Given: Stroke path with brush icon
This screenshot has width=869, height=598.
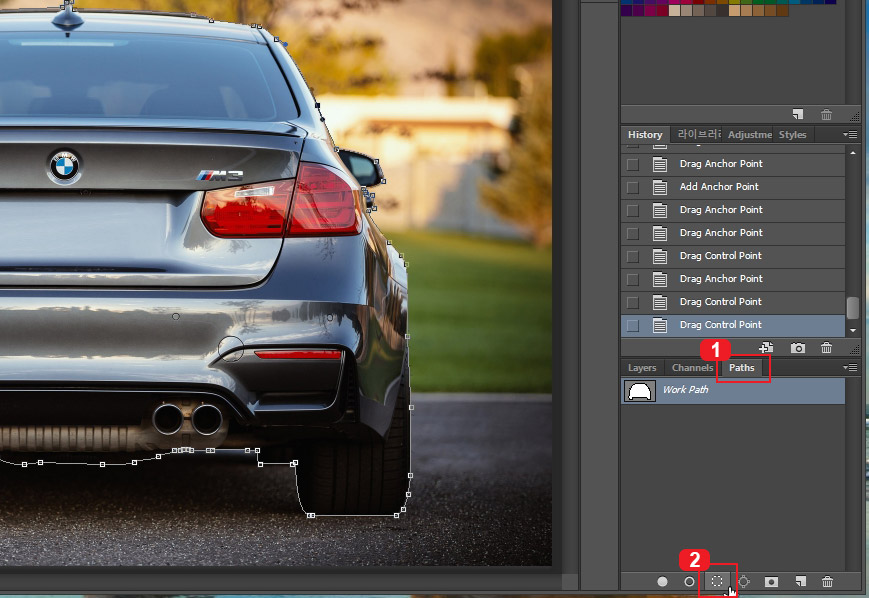Looking at the screenshot, I should [x=689, y=581].
